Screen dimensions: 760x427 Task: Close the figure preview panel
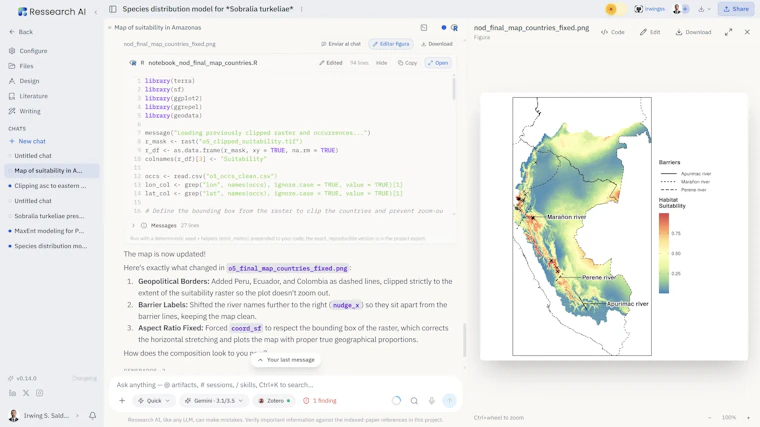(x=747, y=32)
